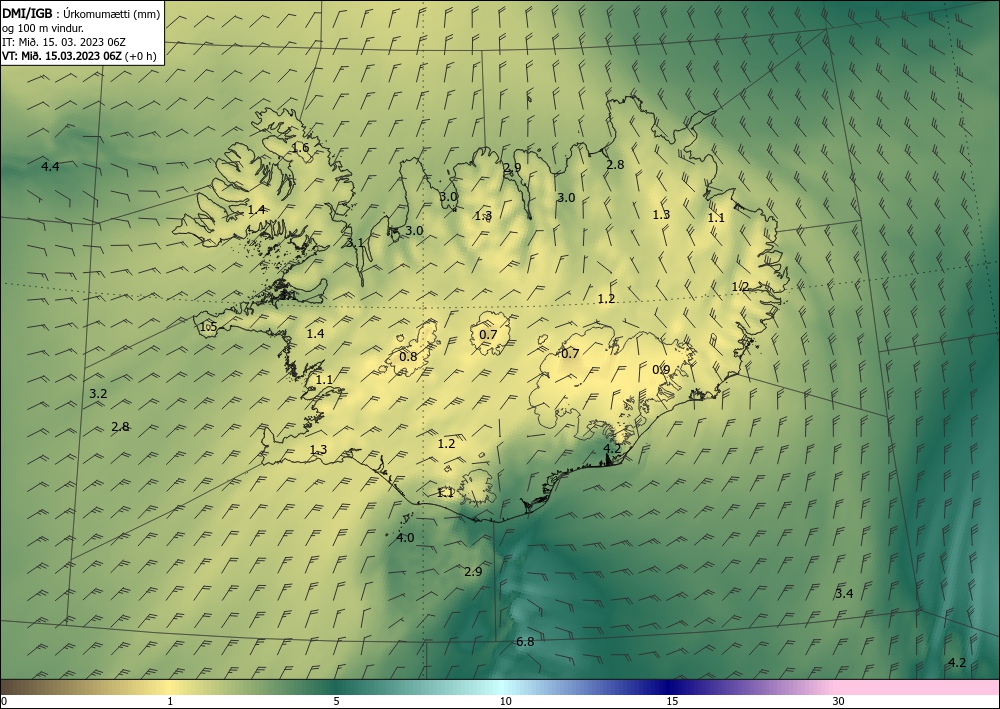Click the 0.9 value on eastern Vatnajökull

coord(661,370)
